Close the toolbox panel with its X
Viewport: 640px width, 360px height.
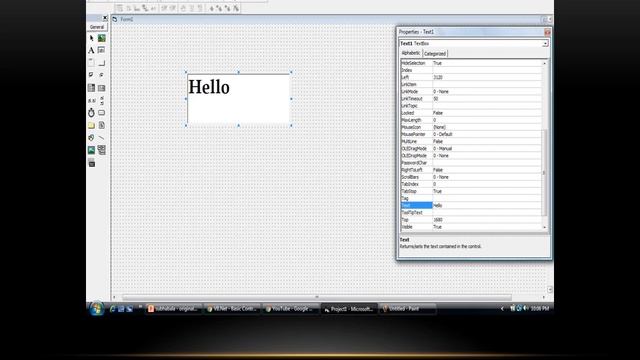pos(105,18)
